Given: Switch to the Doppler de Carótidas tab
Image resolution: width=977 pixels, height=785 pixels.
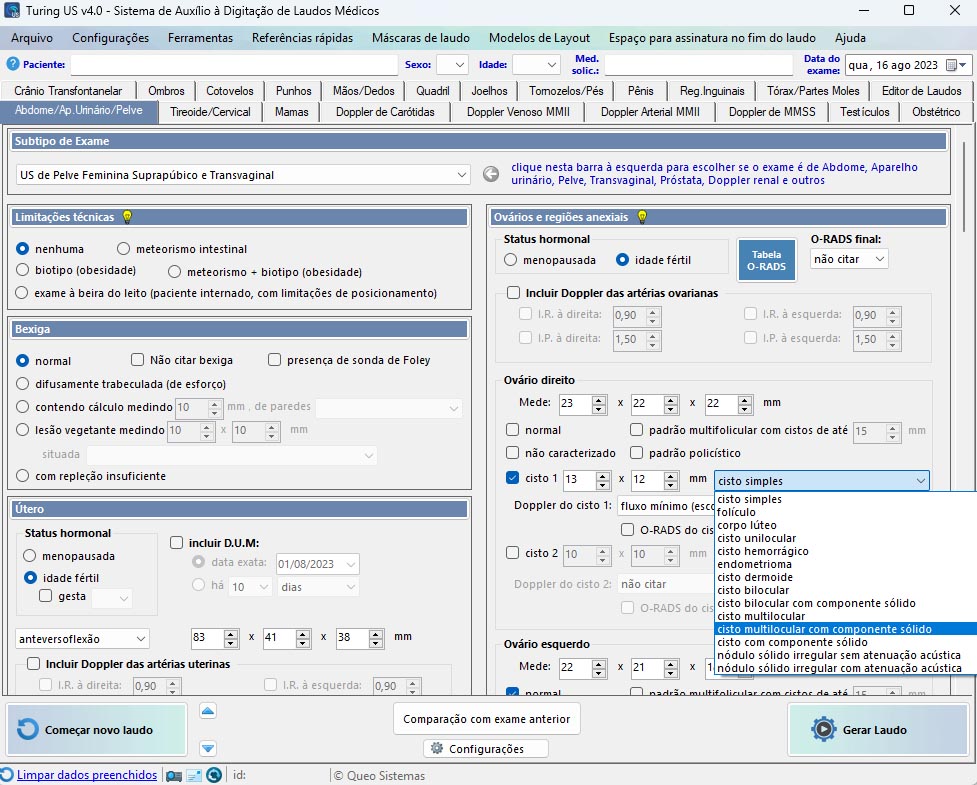Looking at the screenshot, I should 387,112.
